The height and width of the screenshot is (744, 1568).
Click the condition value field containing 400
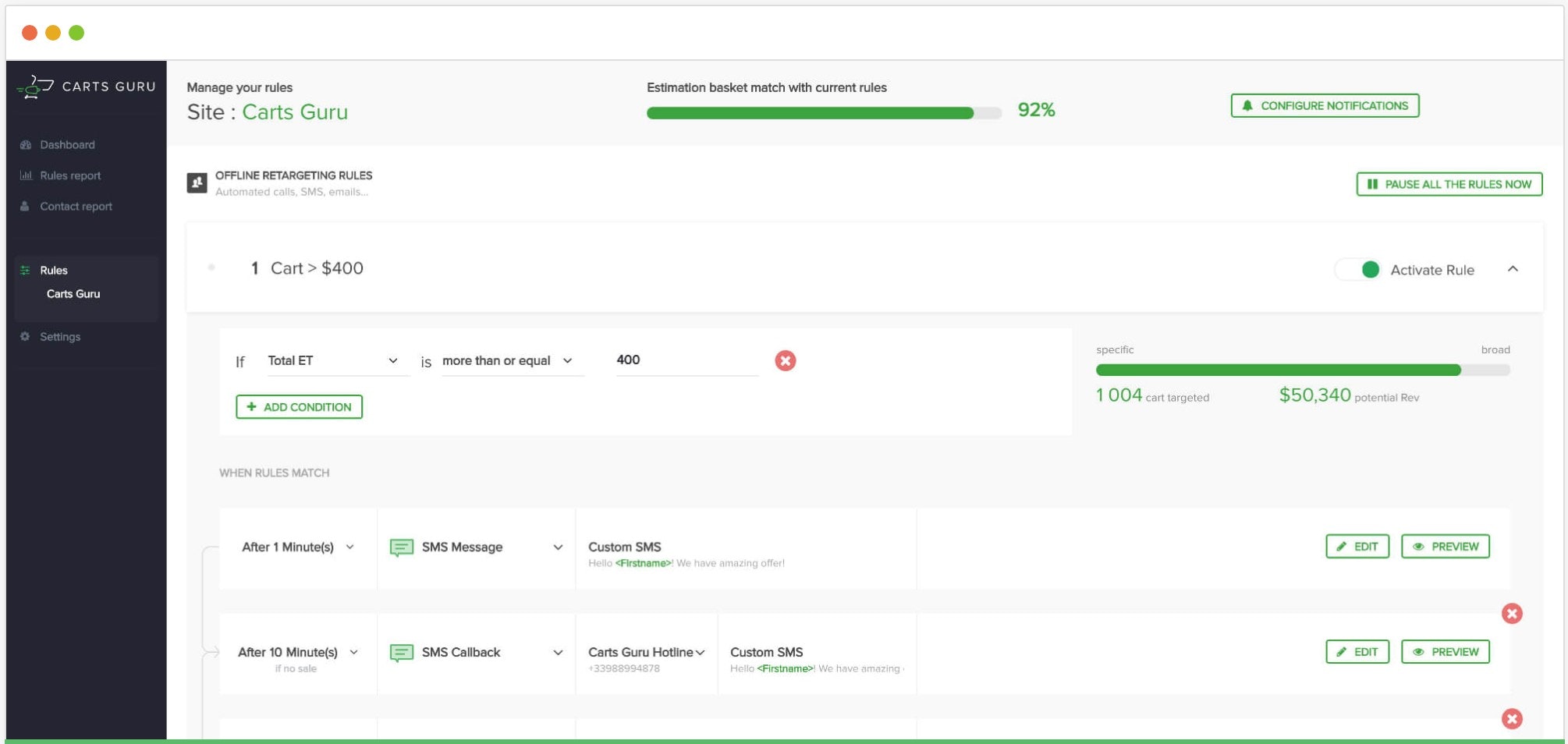687,360
